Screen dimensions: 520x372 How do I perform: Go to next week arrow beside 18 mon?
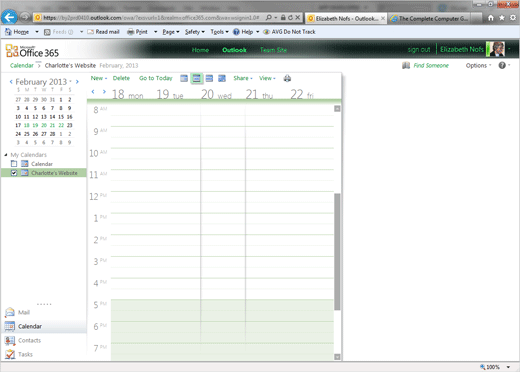click(x=104, y=92)
